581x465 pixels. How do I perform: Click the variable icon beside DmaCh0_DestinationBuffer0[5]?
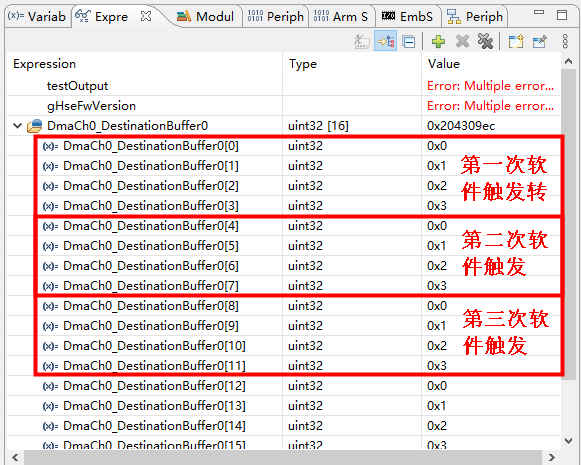point(50,246)
